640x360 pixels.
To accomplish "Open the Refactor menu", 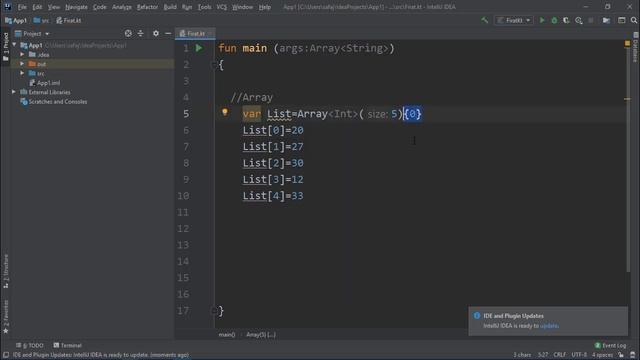I will [x=147, y=7].
